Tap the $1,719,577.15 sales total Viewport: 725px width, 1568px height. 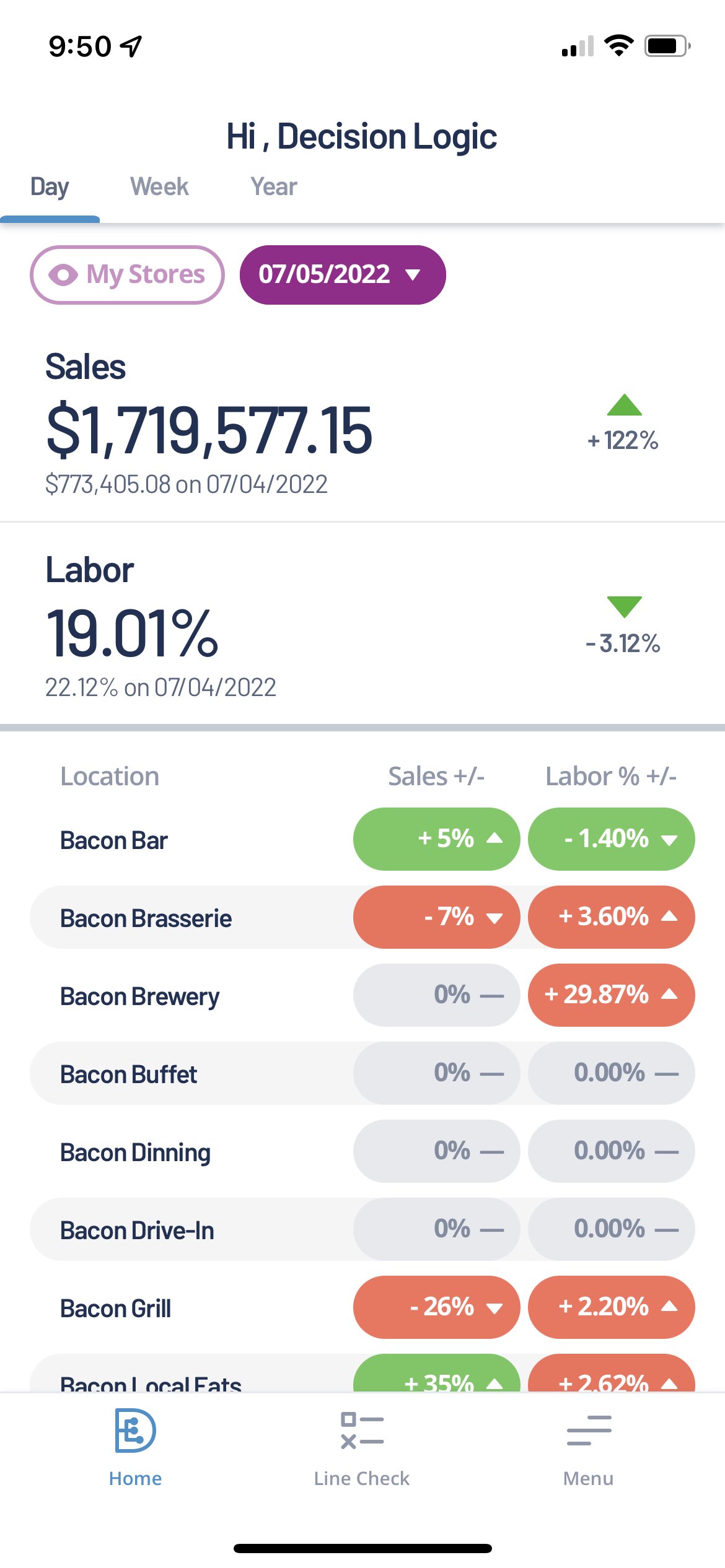209,430
